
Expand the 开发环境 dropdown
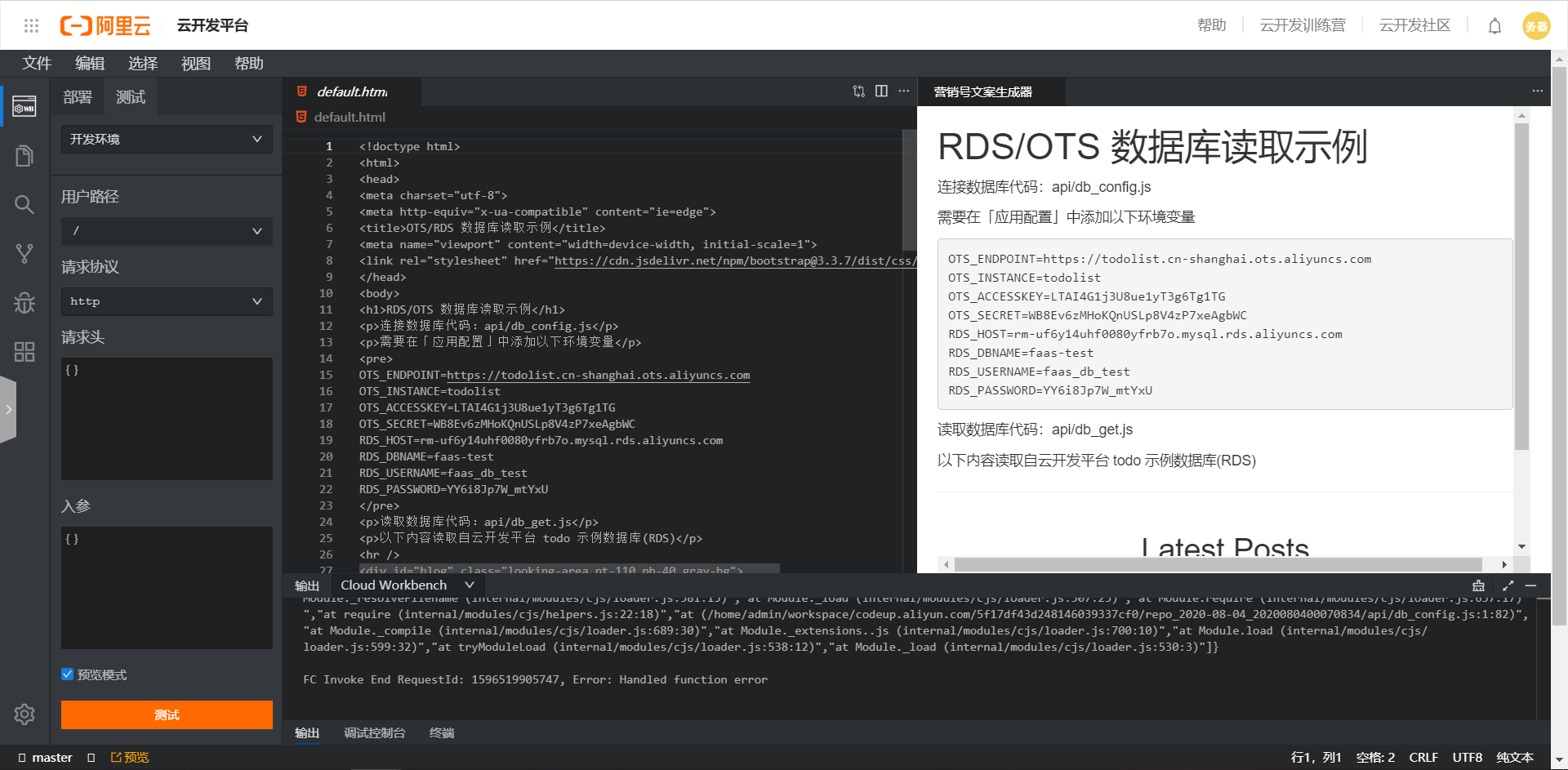167,140
